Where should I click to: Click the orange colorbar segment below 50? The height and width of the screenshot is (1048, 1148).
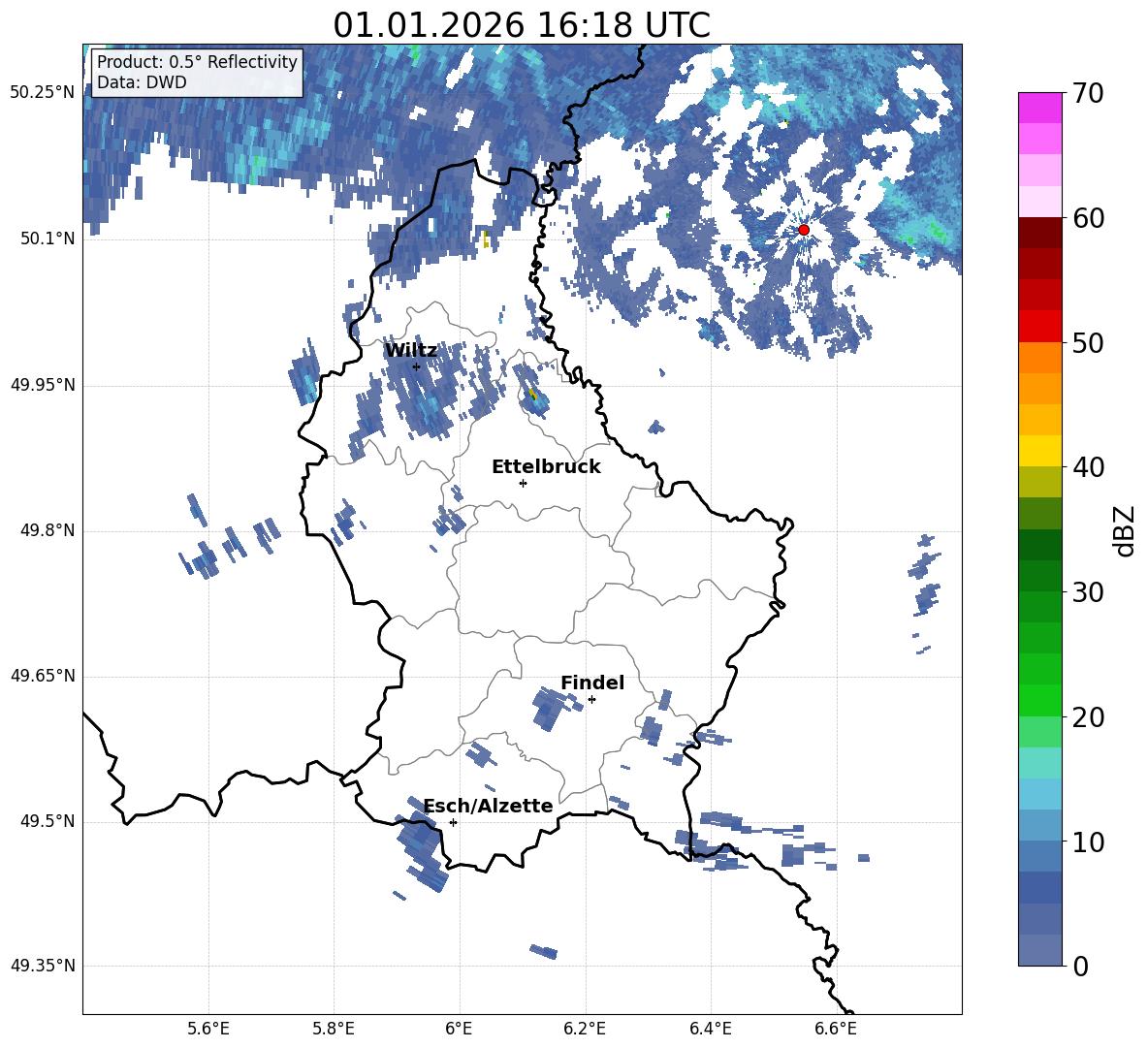pyautogui.click(x=1039, y=358)
